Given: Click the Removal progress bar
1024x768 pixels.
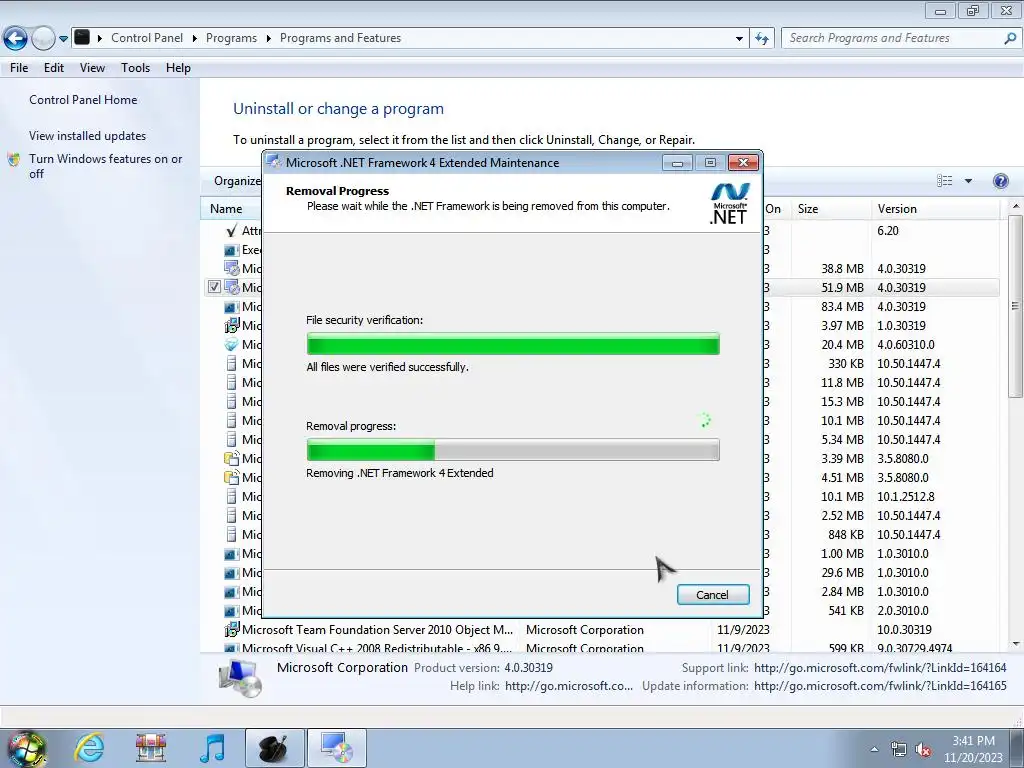Looking at the screenshot, I should 513,450.
